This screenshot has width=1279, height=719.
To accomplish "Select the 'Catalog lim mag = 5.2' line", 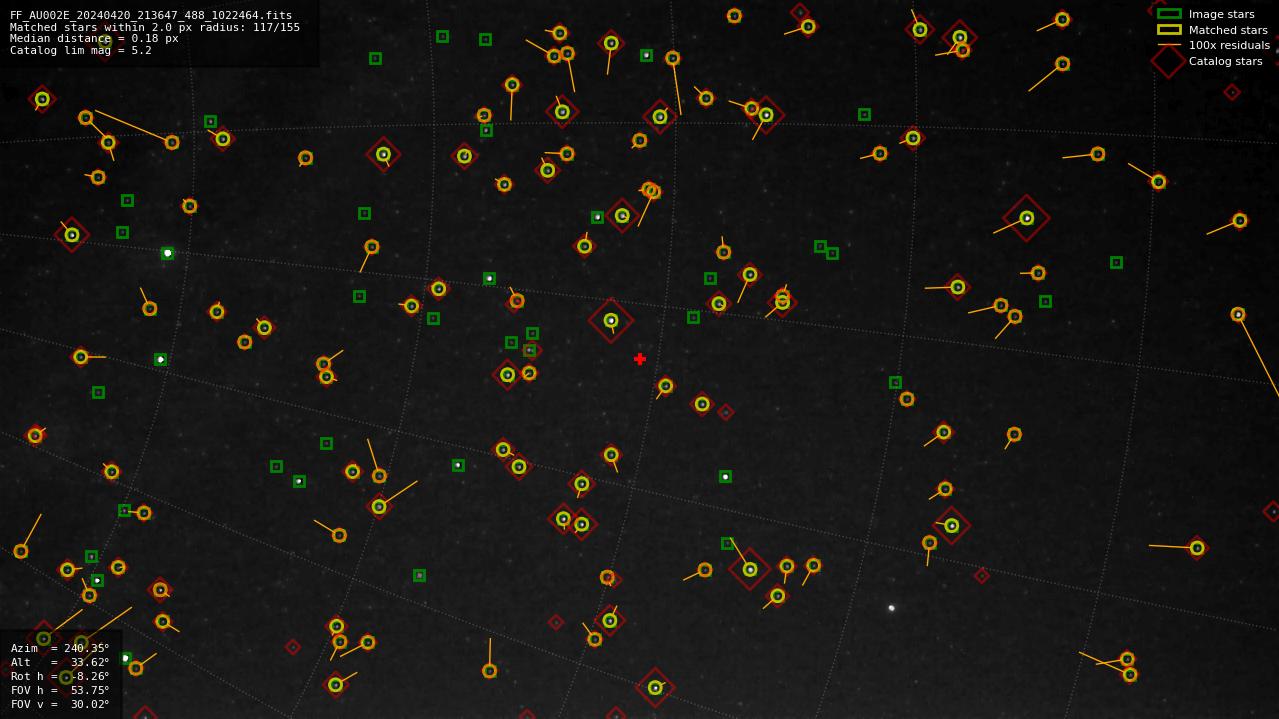I will [x=81, y=50].
